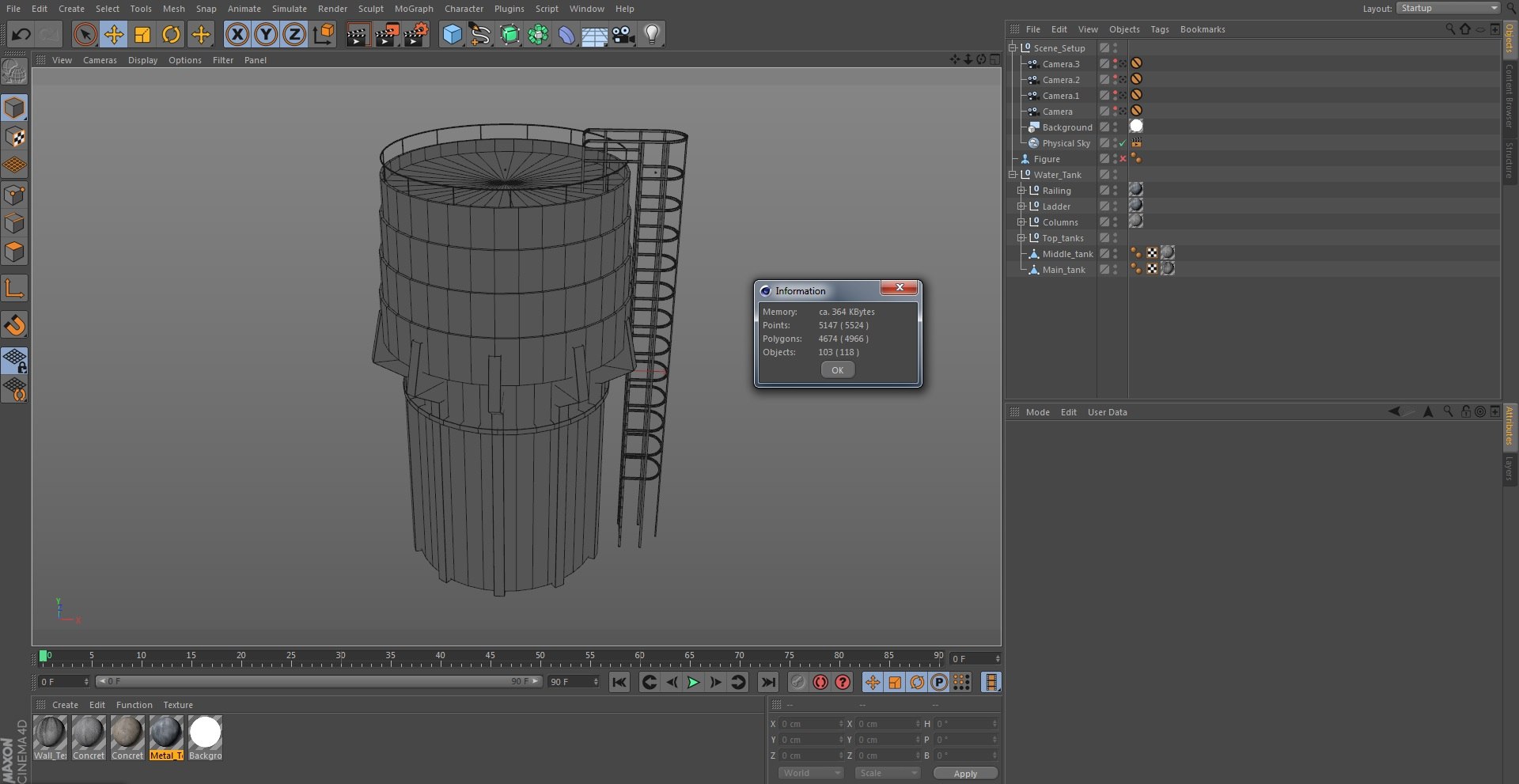
Task: Expand the Columns group
Action: coord(1021,222)
